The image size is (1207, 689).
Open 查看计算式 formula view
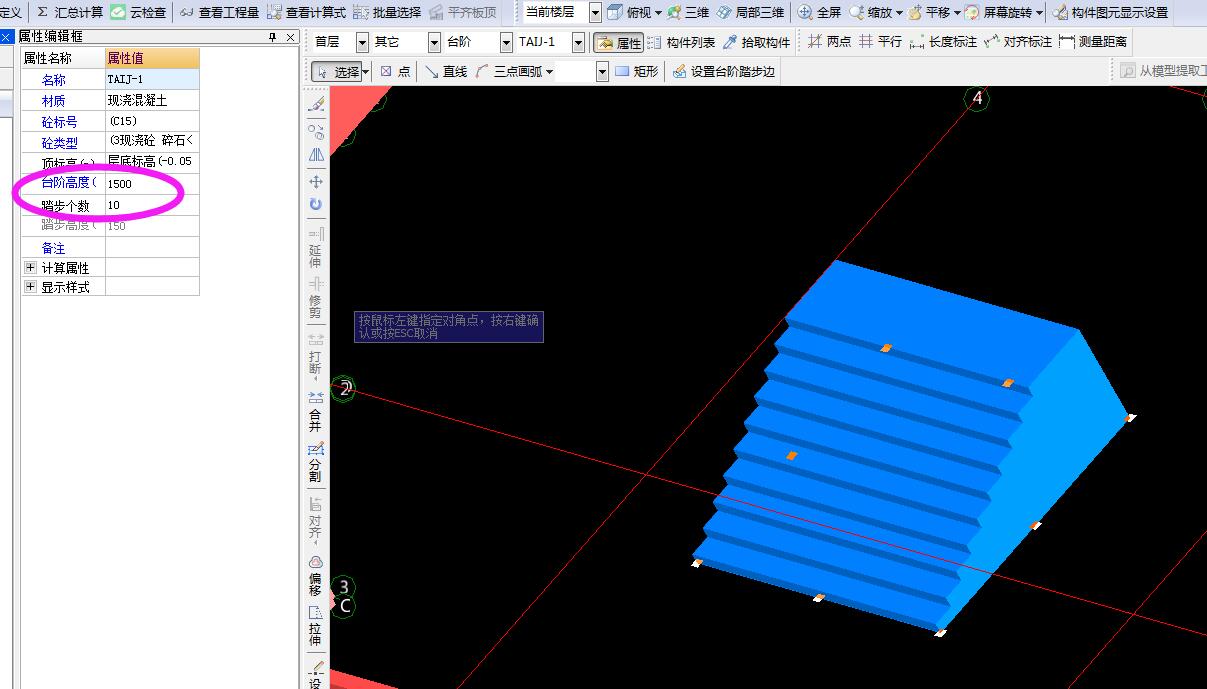coord(307,12)
